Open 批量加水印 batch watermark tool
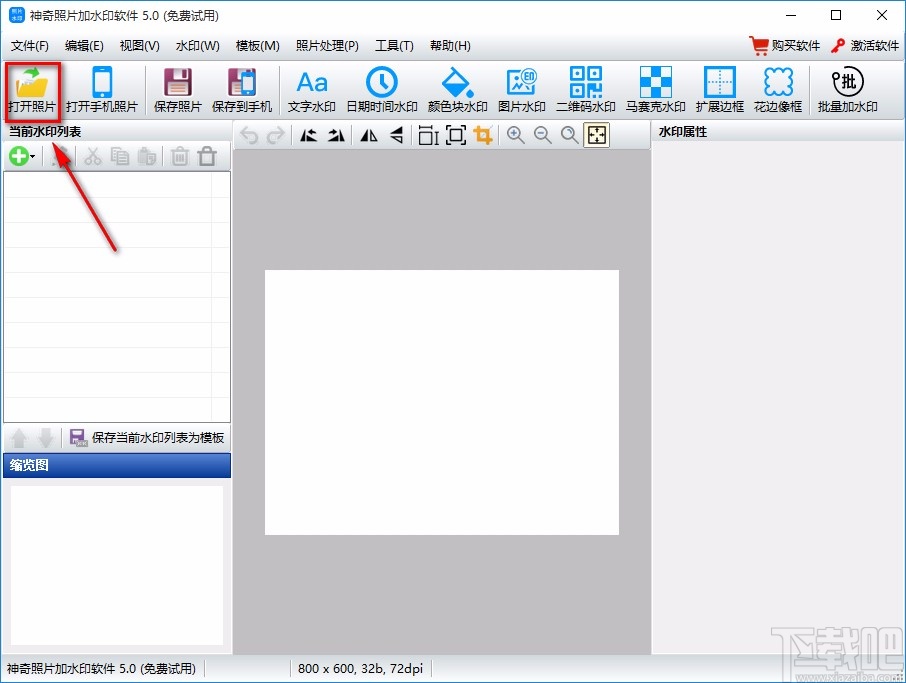 click(x=848, y=90)
